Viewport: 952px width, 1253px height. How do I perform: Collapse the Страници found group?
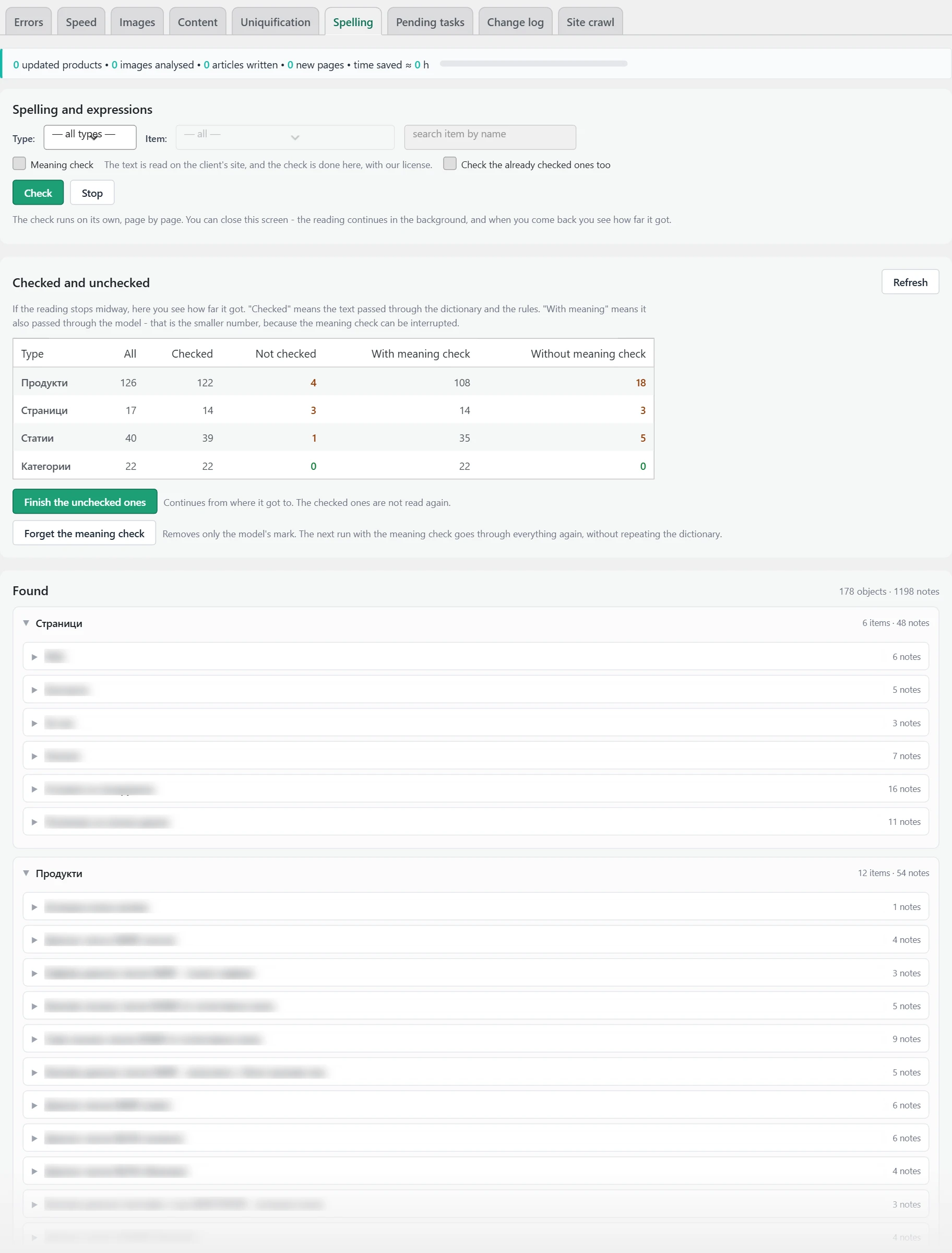coord(26,623)
